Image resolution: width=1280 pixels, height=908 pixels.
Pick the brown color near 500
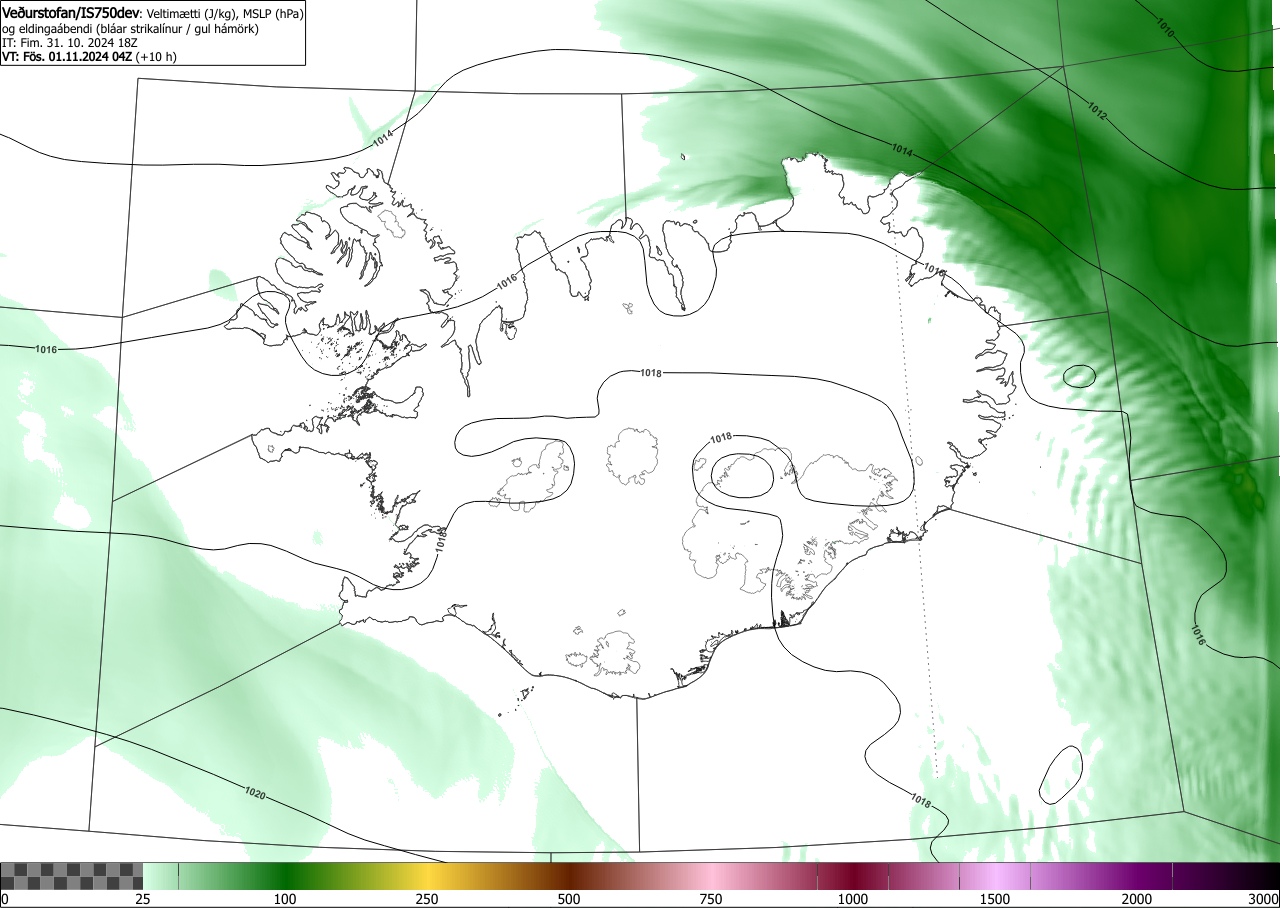pos(569,876)
